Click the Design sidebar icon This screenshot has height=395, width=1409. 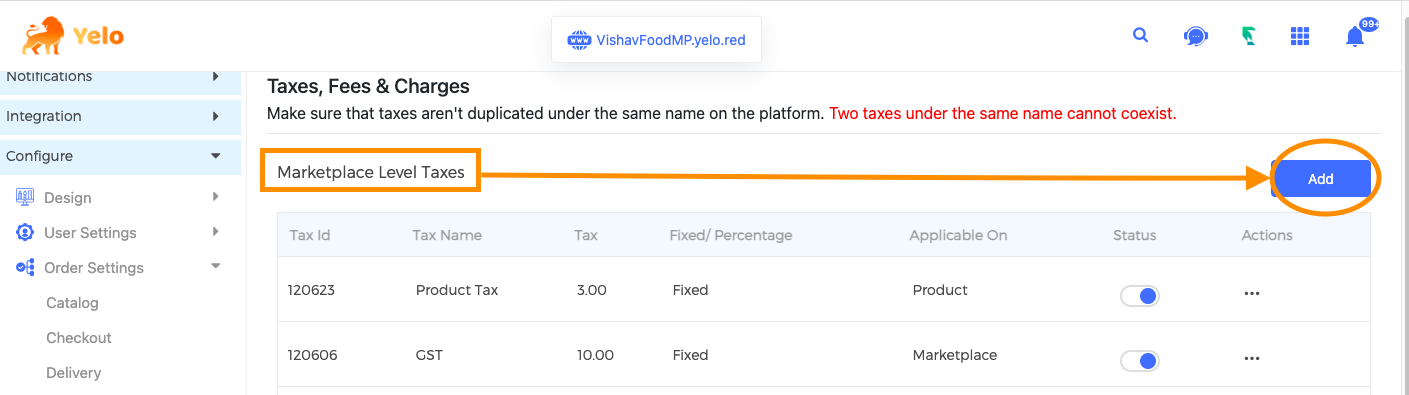tap(25, 197)
